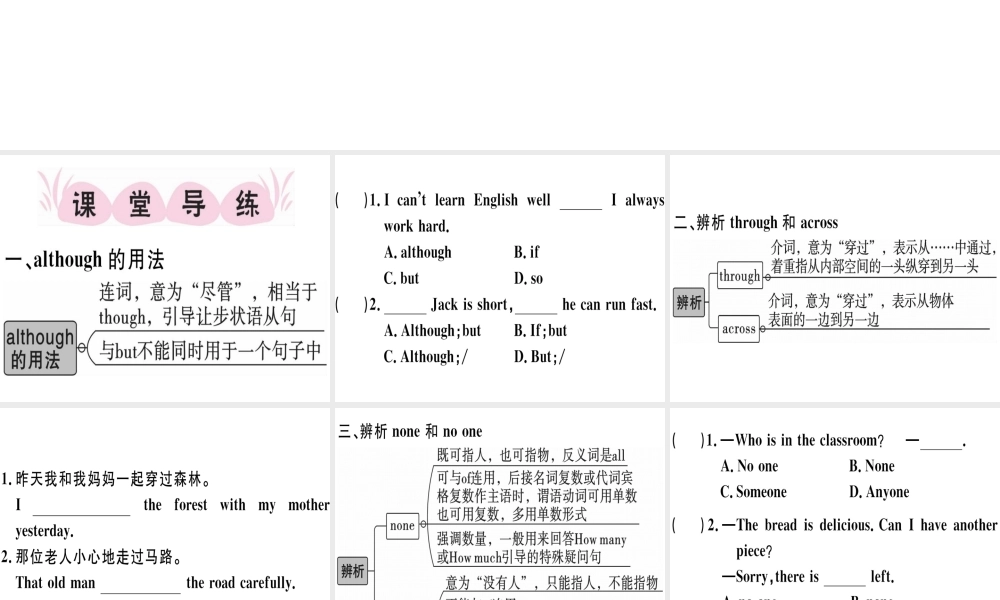Choose option 'C. Someone'

point(753,492)
